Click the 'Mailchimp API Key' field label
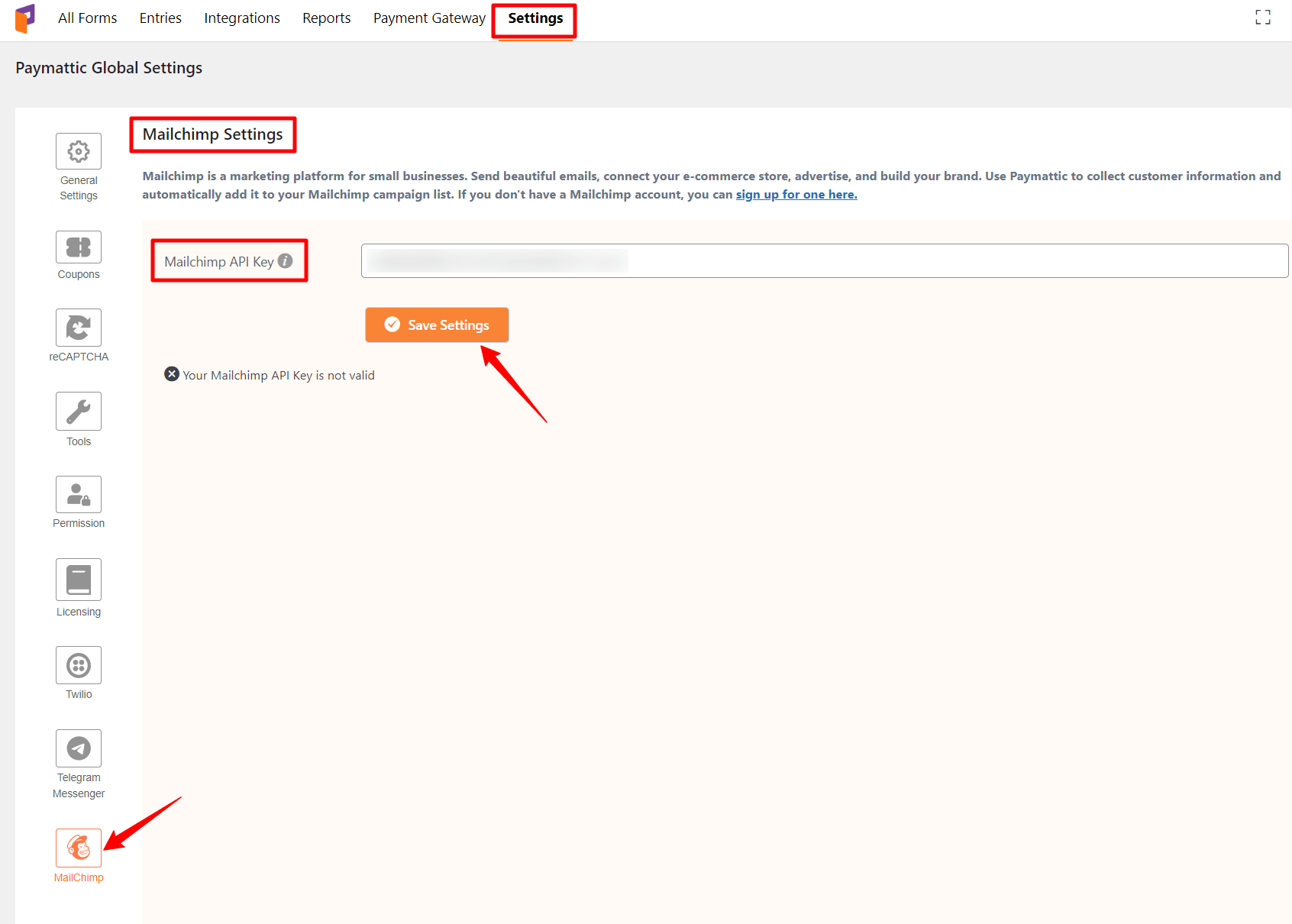The image size is (1292, 924). [219, 262]
